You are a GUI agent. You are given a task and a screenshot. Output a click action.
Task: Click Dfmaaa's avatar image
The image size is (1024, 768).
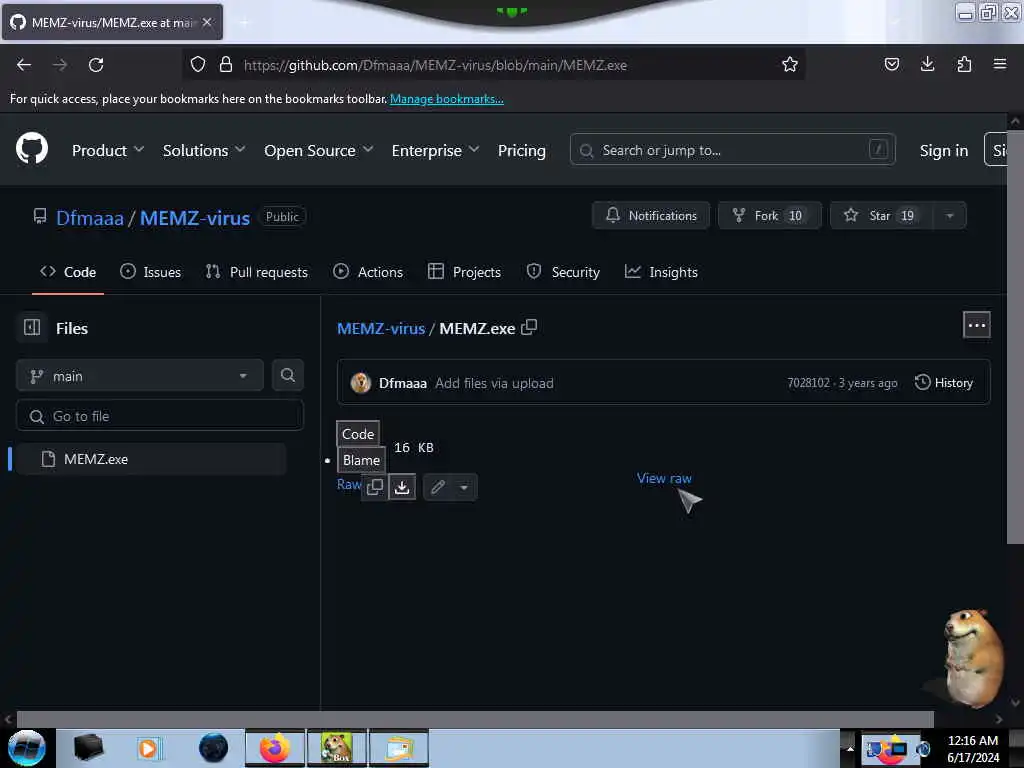[360, 383]
